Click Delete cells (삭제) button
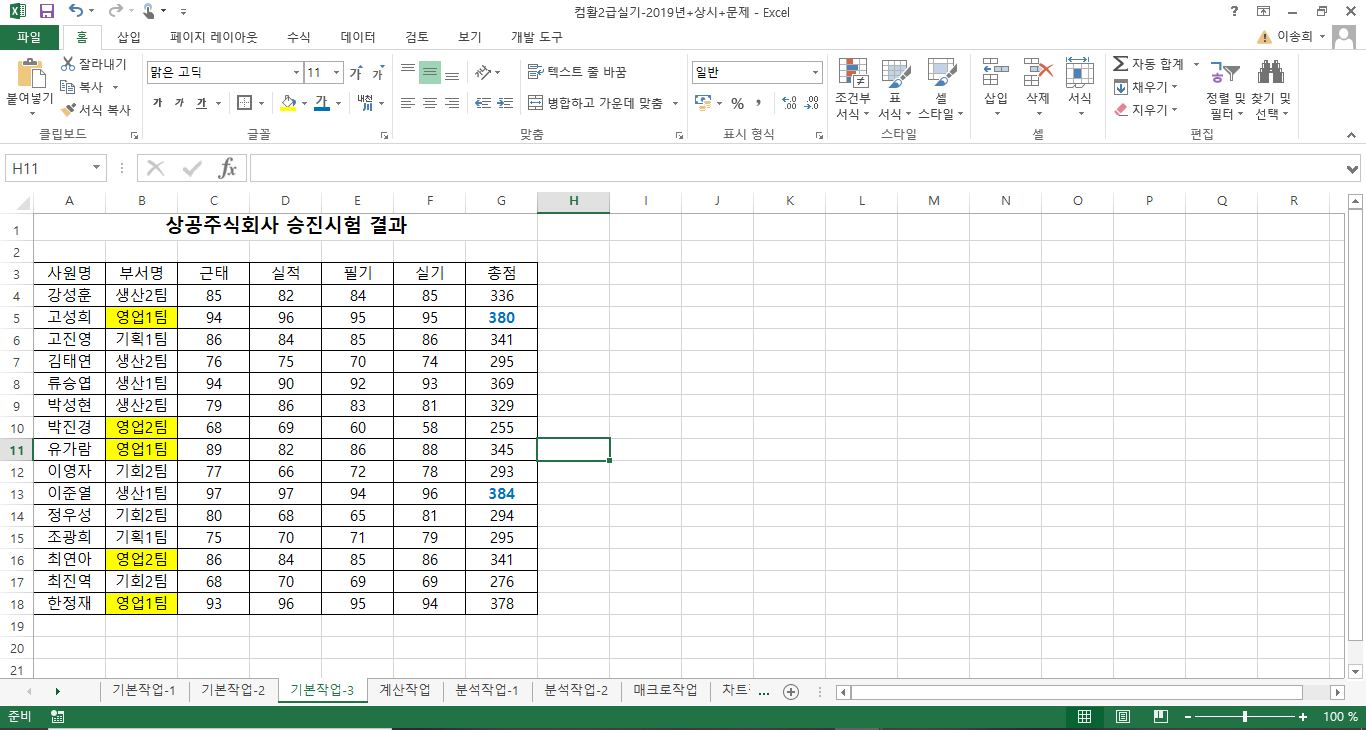The image size is (1366, 730). coord(1038,88)
